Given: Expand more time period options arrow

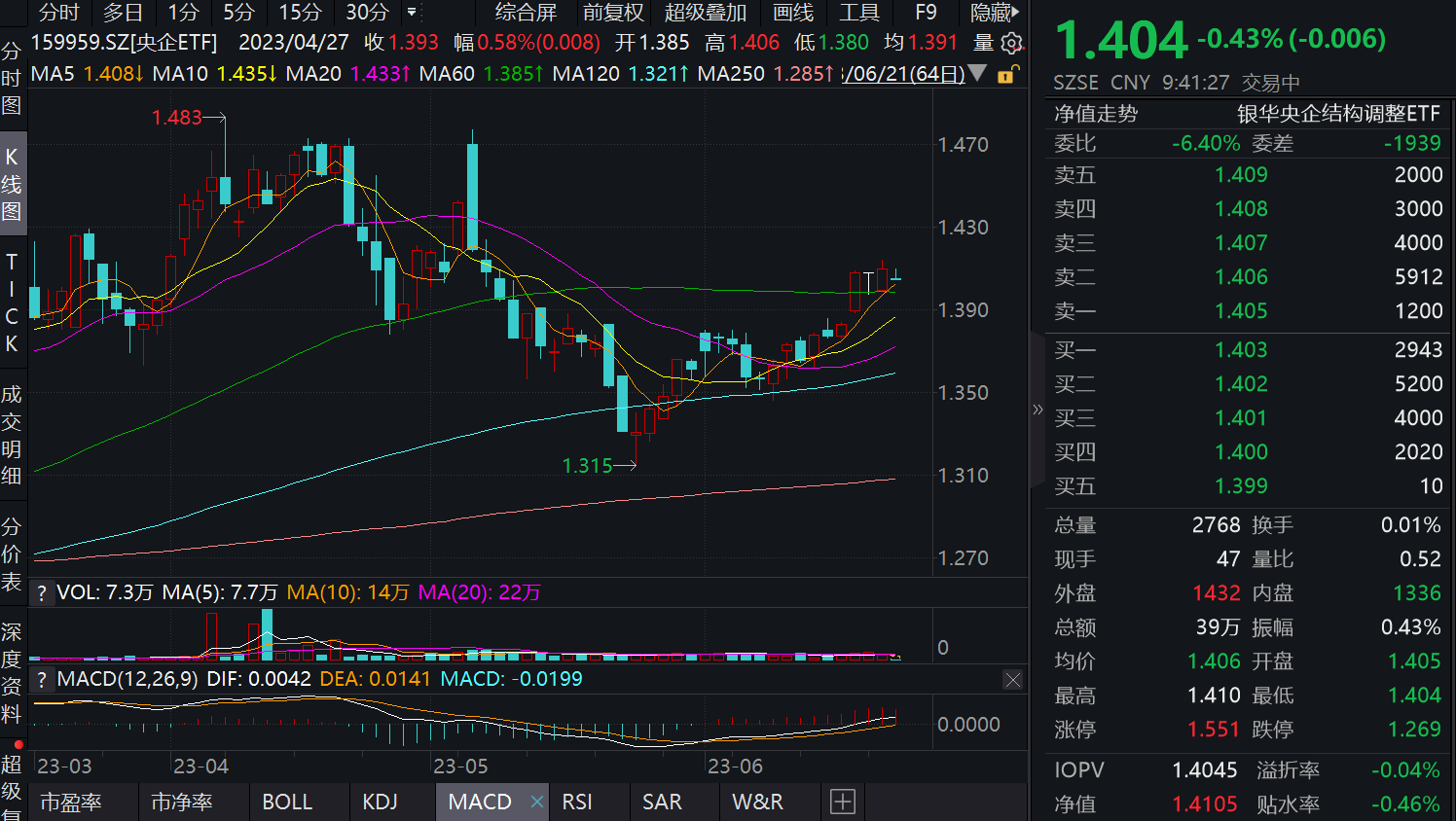Looking at the screenshot, I should 412,13.
